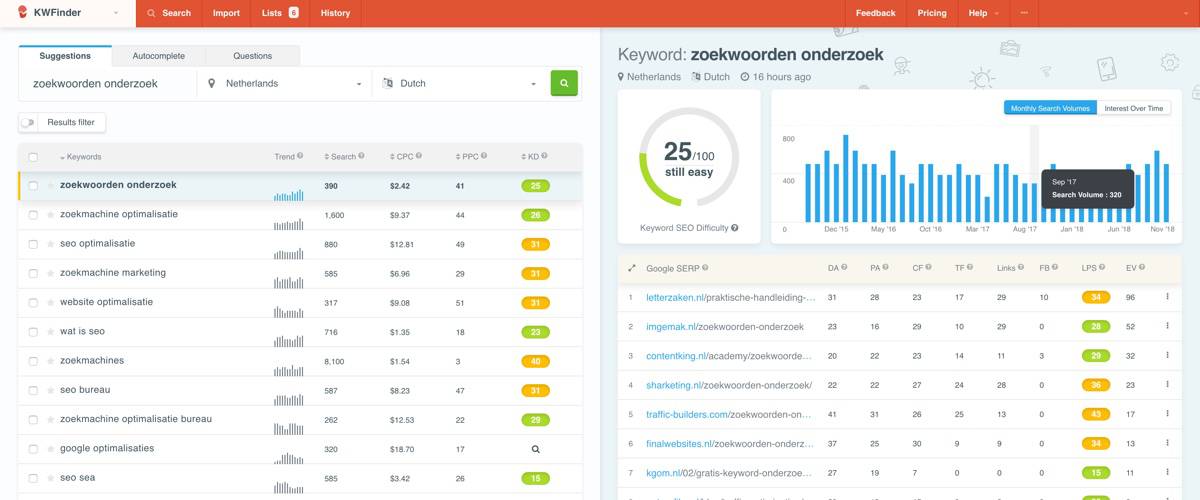
Task: Click the KD magnifier for google optimalisaties
Action: point(535,449)
